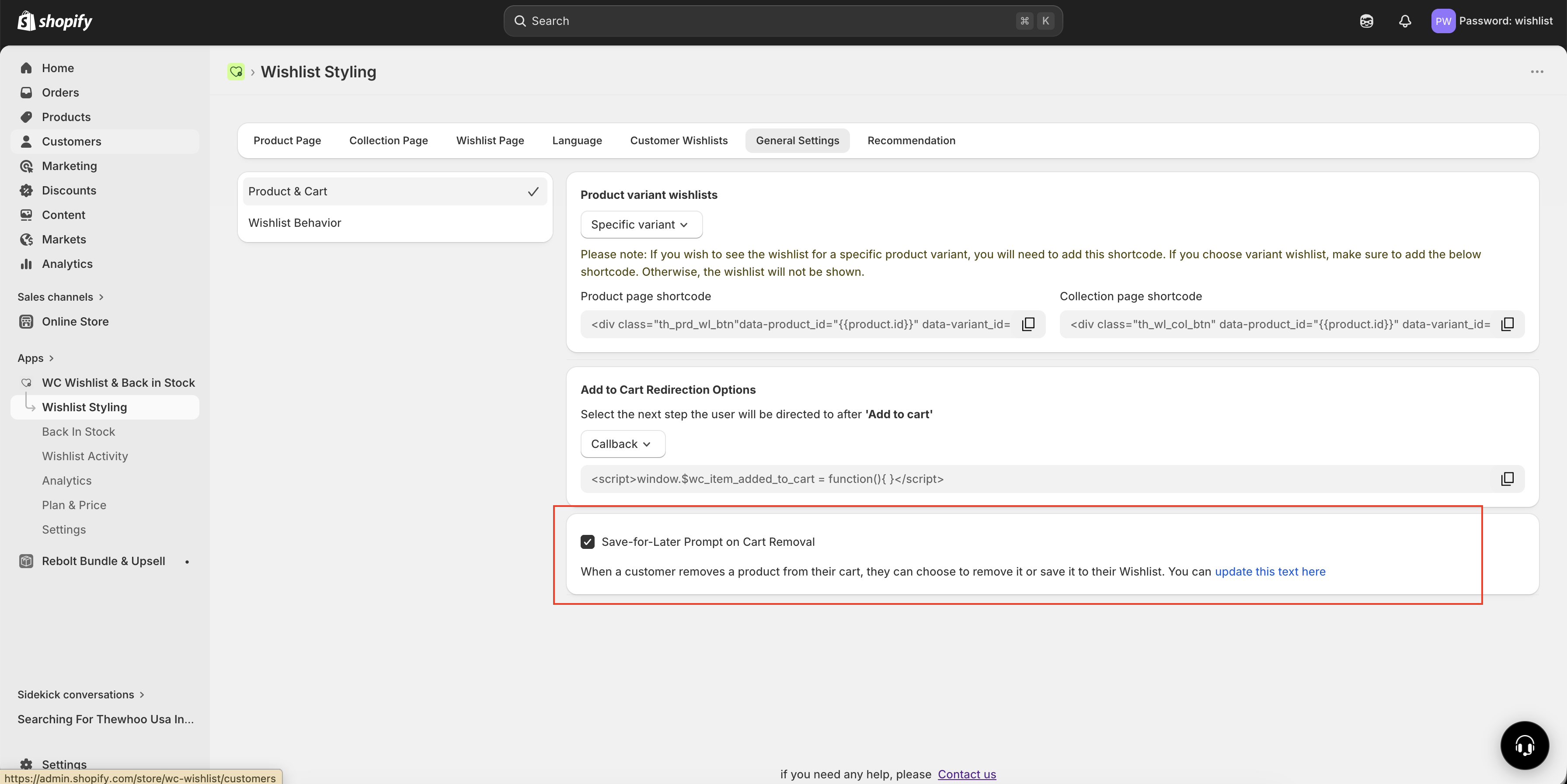Click the Products tag icon
Screen dimensions: 1567x784
pyautogui.click(x=26, y=117)
